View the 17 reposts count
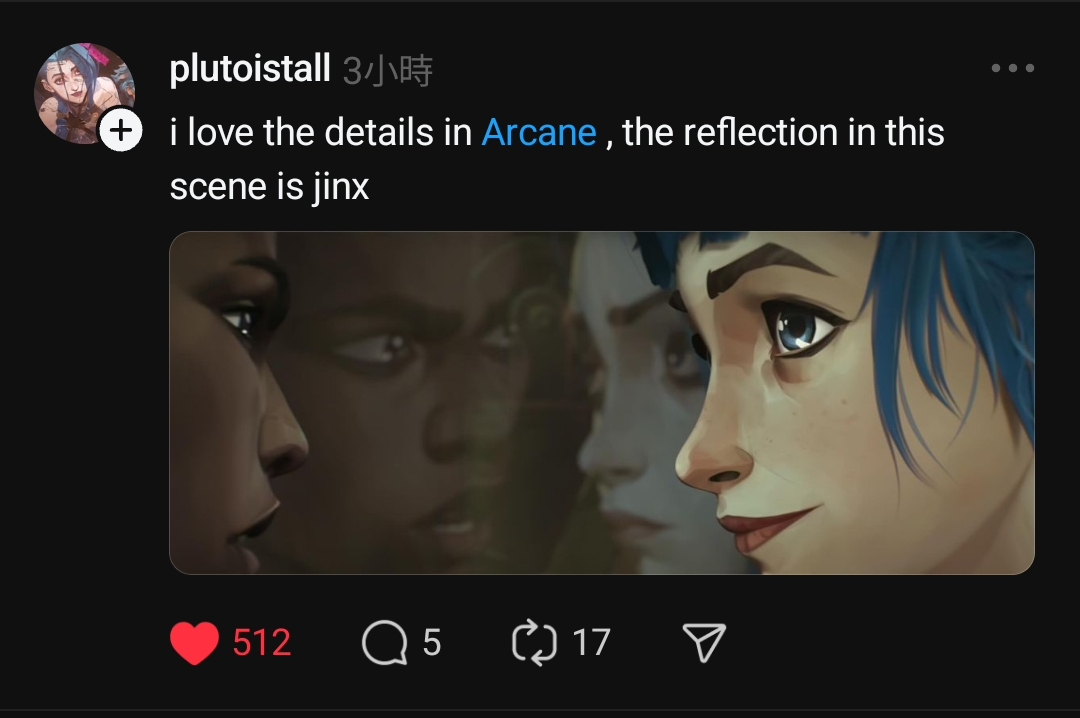This screenshot has height=718, width=1080. tap(591, 642)
